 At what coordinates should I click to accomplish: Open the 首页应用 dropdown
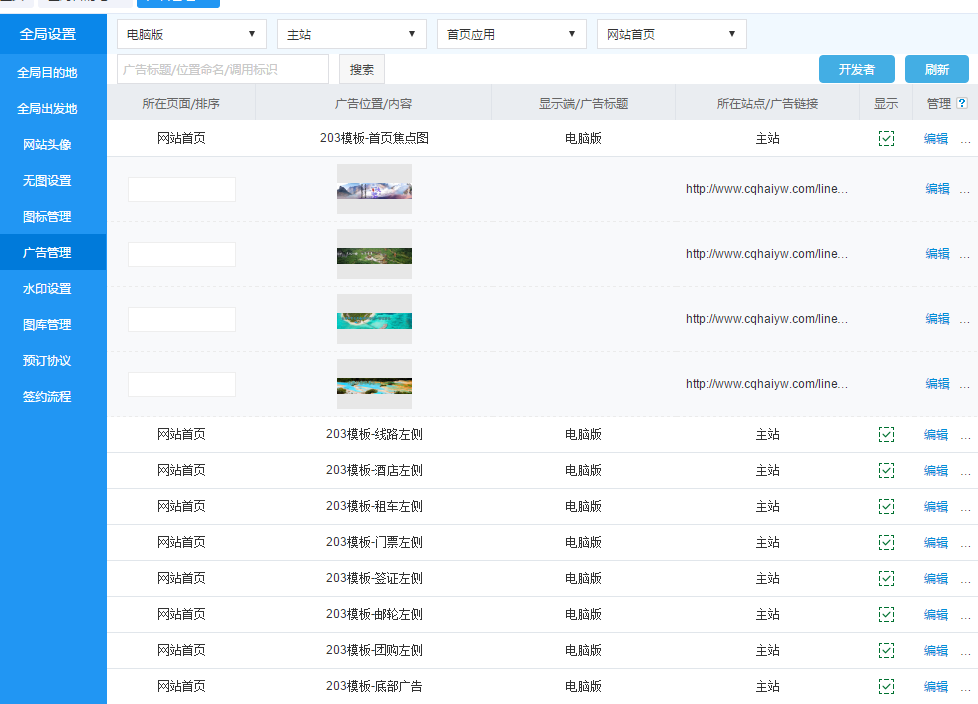[512, 34]
